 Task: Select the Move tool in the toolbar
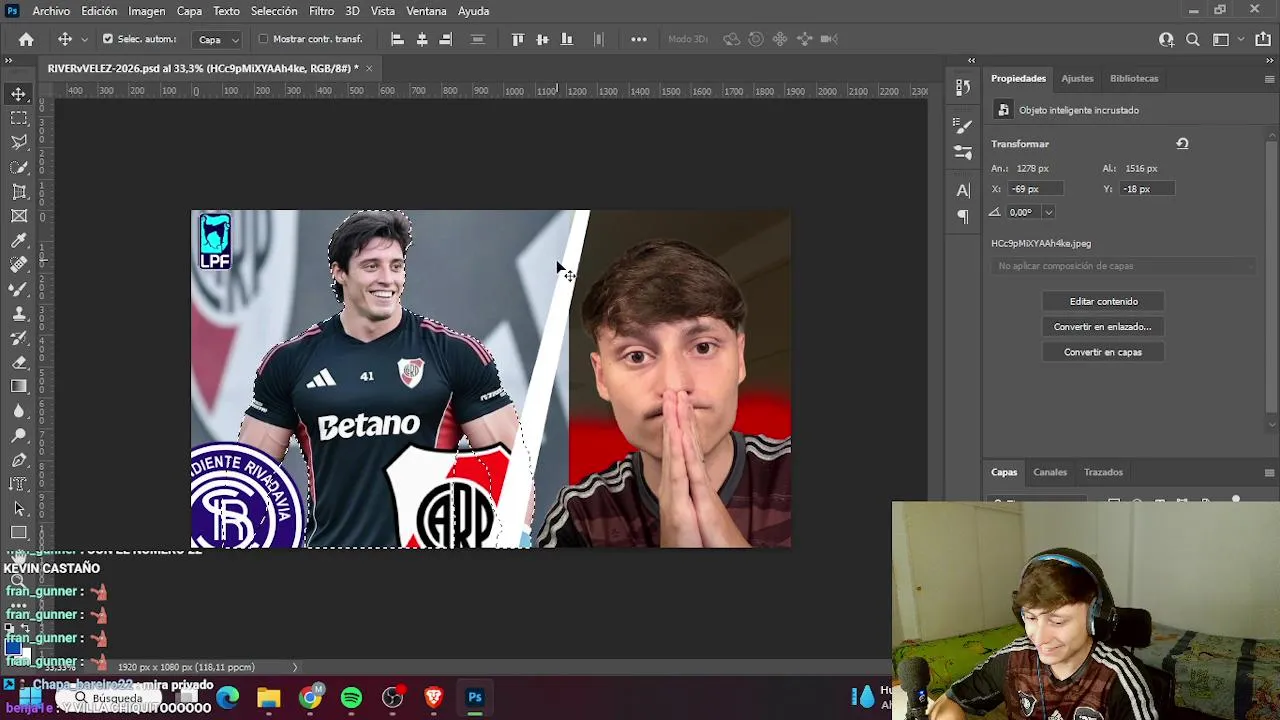click(x=19, y=94)
